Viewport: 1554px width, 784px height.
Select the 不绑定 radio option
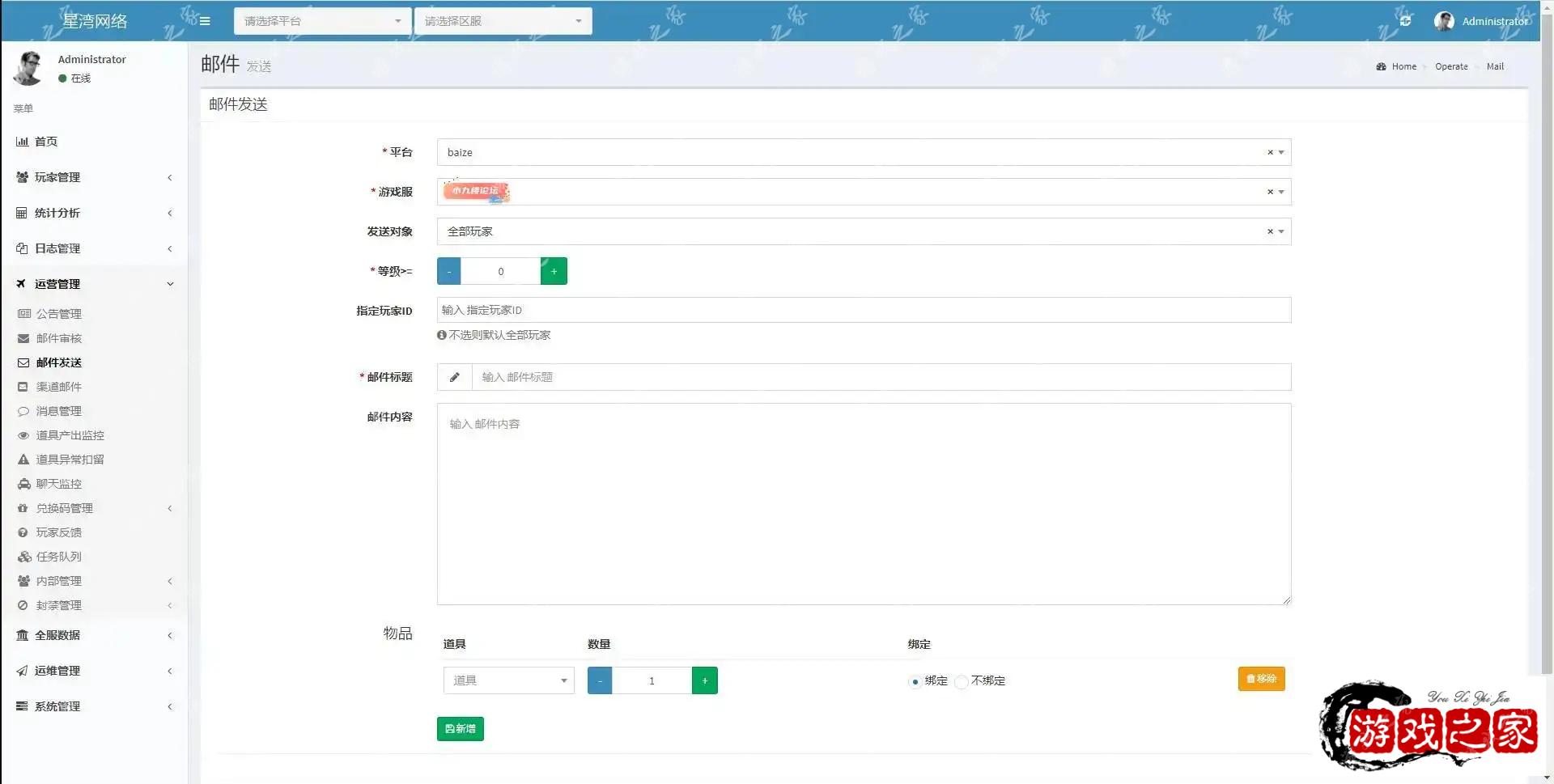point(962,681)
